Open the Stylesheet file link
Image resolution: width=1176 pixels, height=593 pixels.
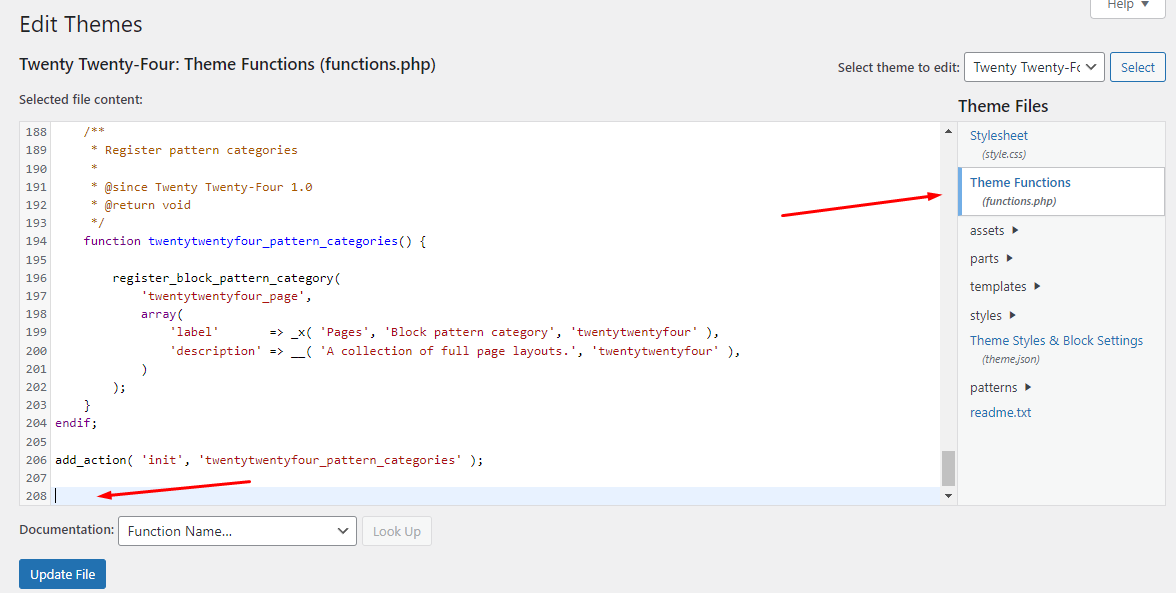(998, 136)
